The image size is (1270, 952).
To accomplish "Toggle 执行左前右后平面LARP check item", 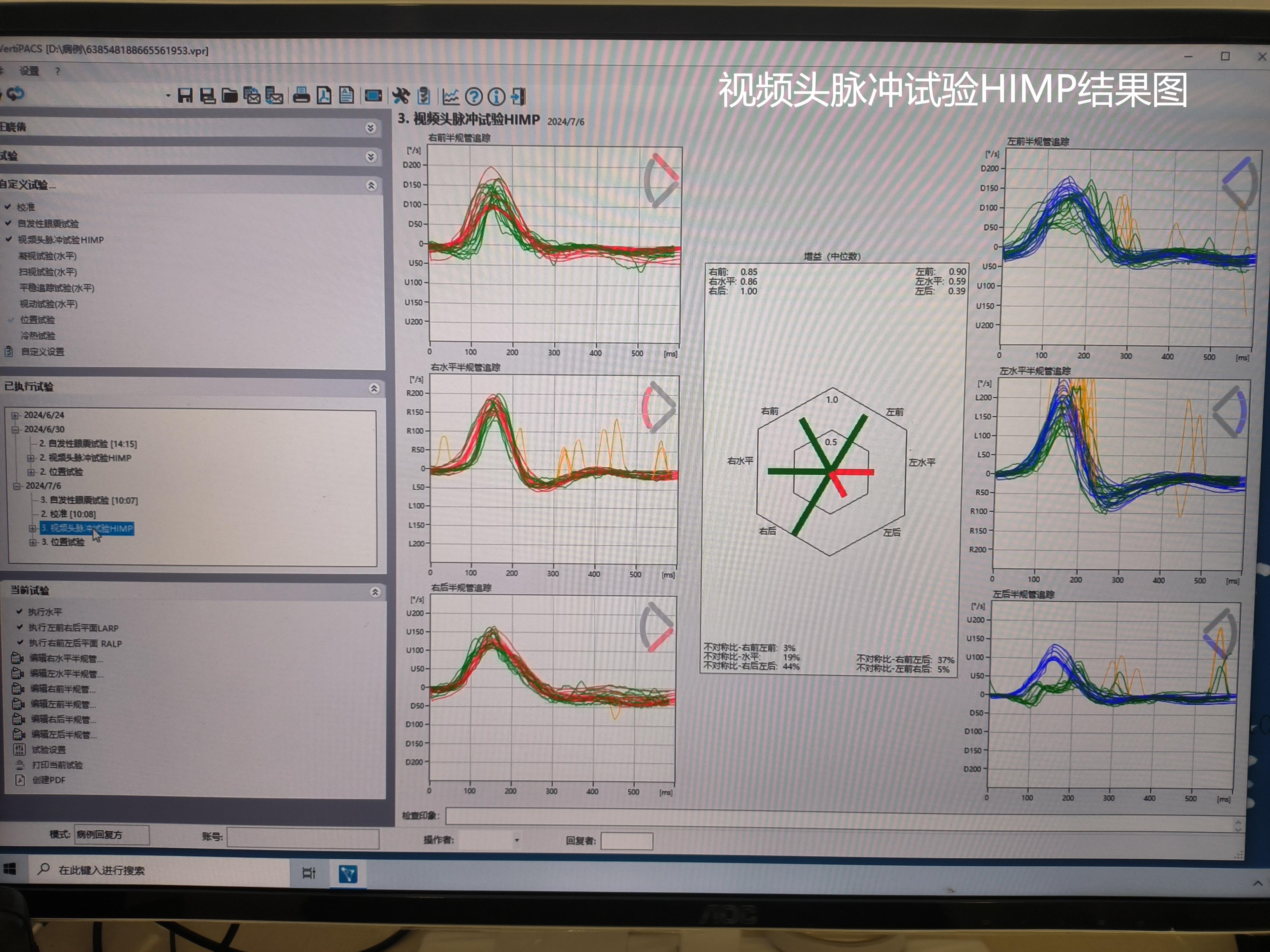I will pos(73,627).
